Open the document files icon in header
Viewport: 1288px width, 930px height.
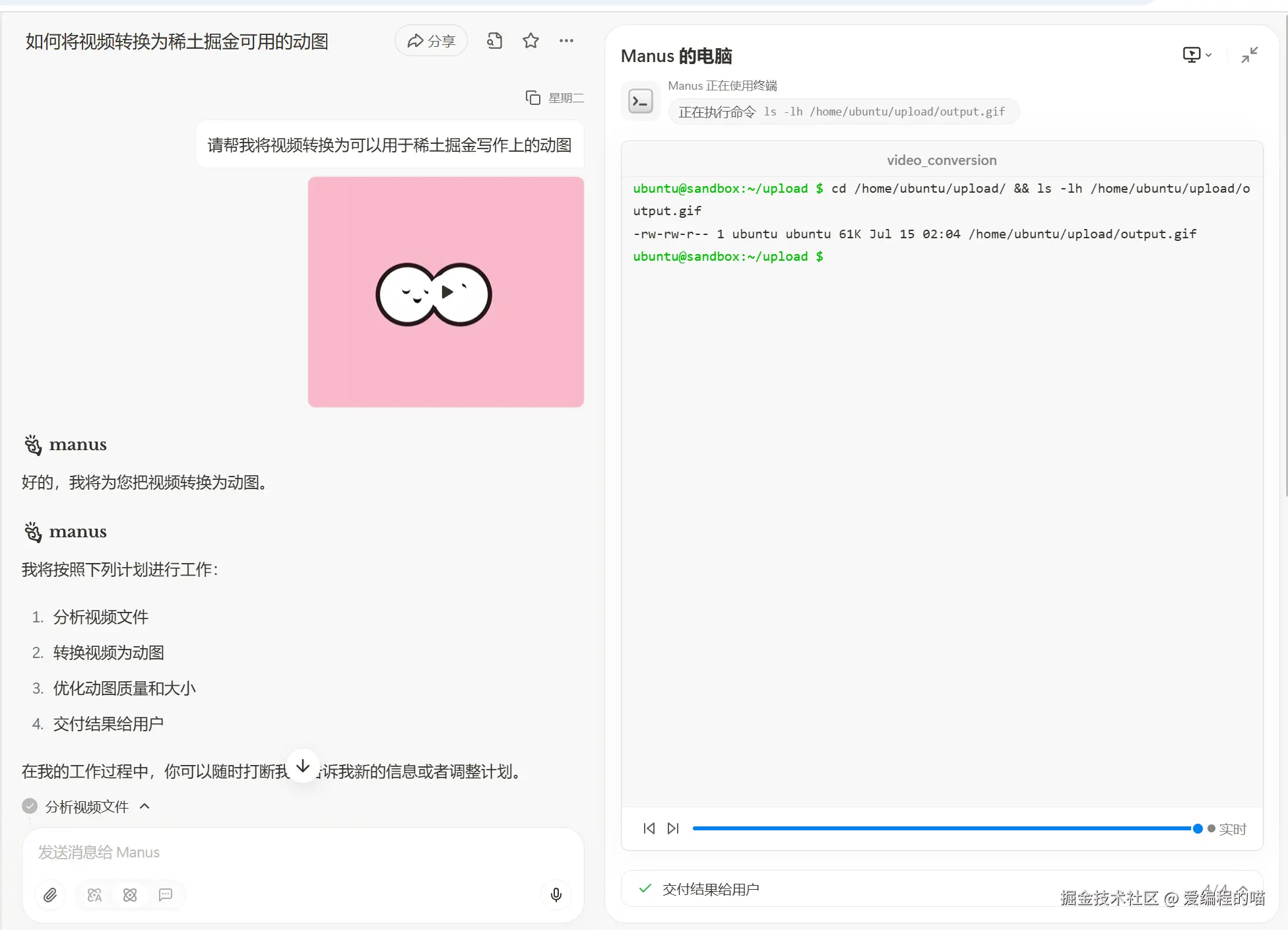tap(494, 41)
